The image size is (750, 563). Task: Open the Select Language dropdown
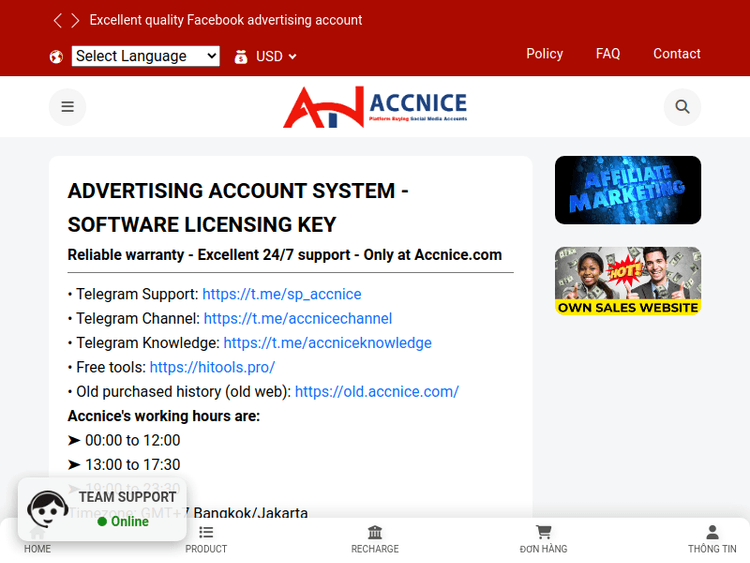[x=146, y=56]
